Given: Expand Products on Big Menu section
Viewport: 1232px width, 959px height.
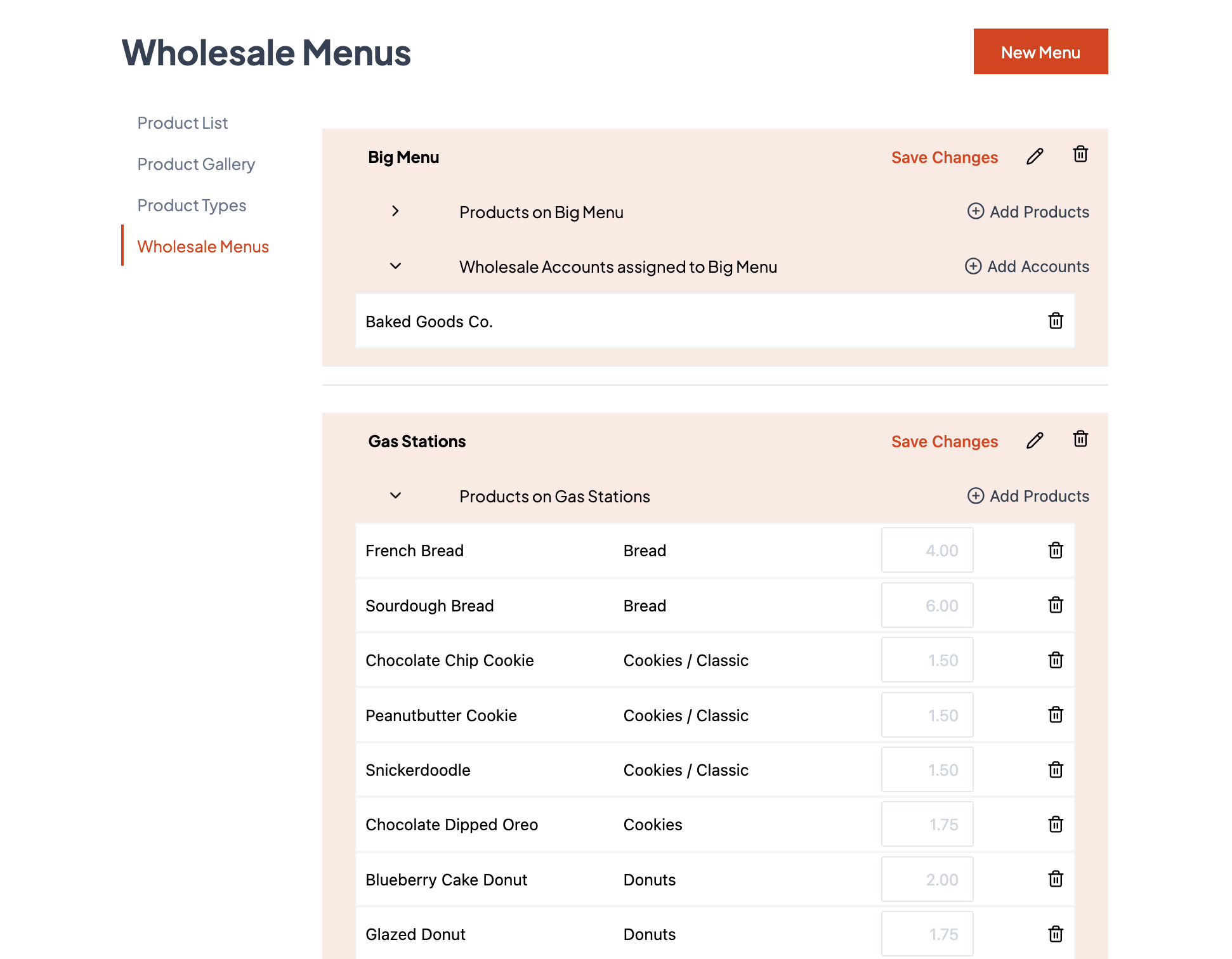Looking at the screenshot, I should point(395,211).
